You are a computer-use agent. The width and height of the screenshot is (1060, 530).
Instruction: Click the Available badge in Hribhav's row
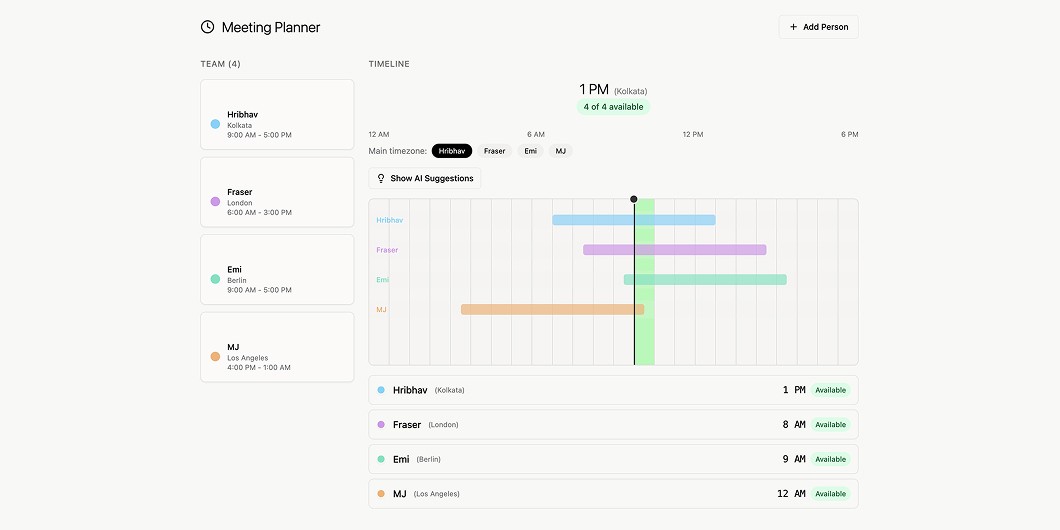(x=830, y=390)
